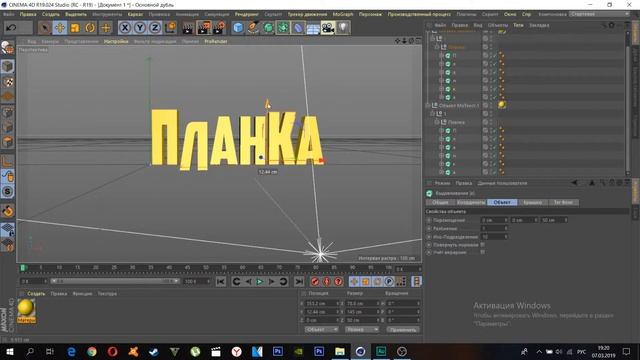
Task: Switch to the Объект attribute tab
Action: point(502,202)
